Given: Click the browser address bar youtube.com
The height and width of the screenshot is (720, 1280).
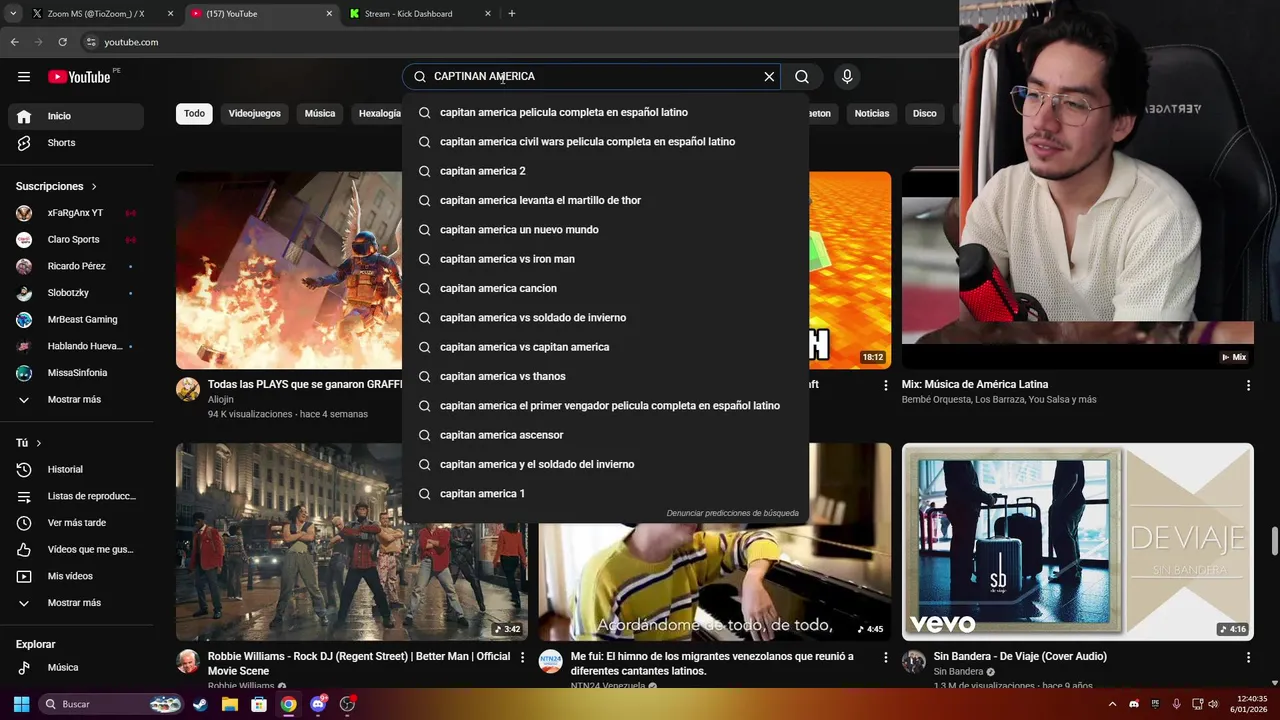Looking at the screenshot, I should click(131, 42).
